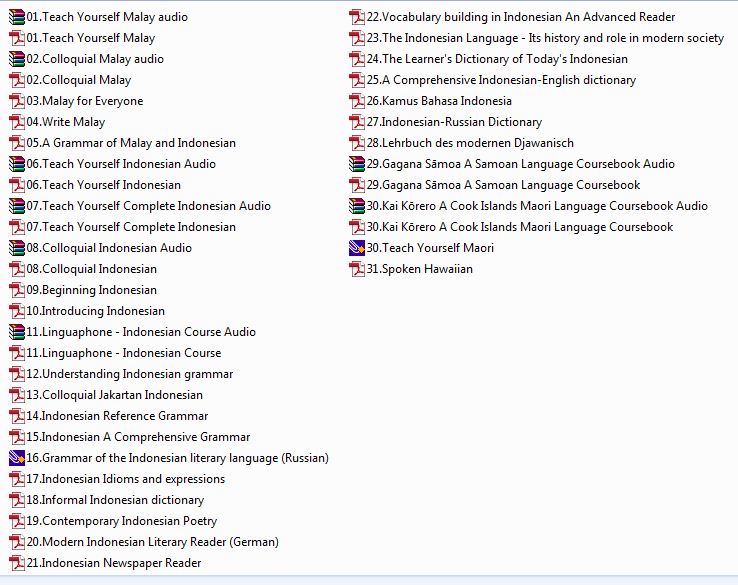Click the archive icon for Gagana Sāmoa Coursebook Audio

click(357, 164)
